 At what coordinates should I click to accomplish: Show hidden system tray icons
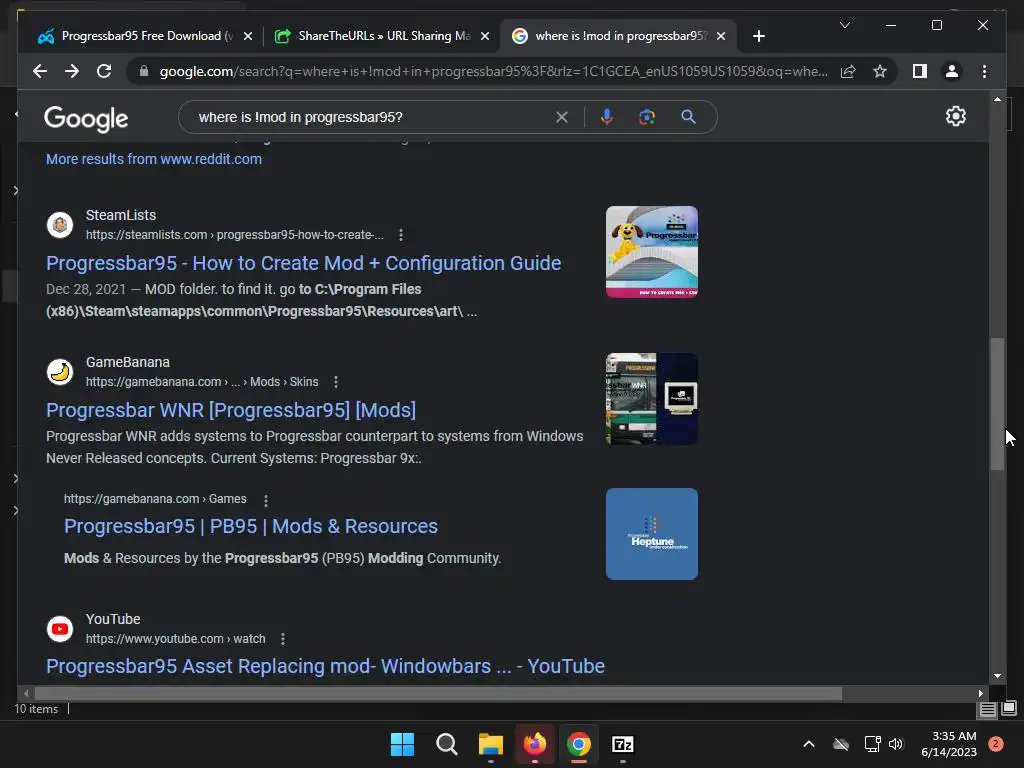click(808, 744)
